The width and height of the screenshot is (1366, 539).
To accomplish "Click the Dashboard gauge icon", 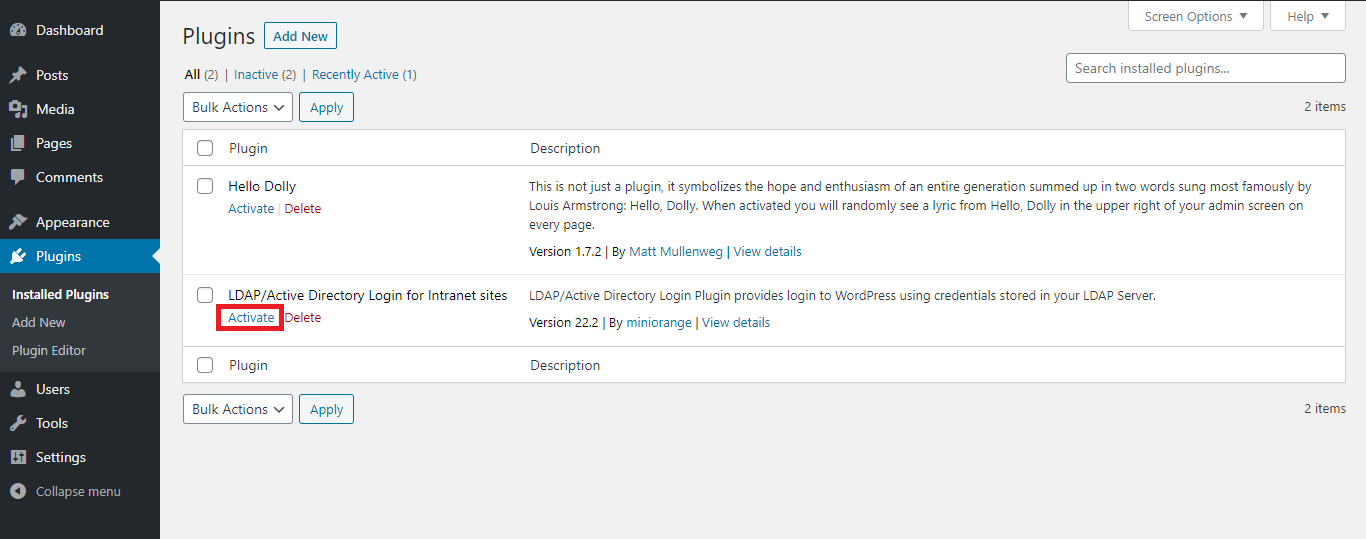I will pyautogui.click(x=18, y=30).
